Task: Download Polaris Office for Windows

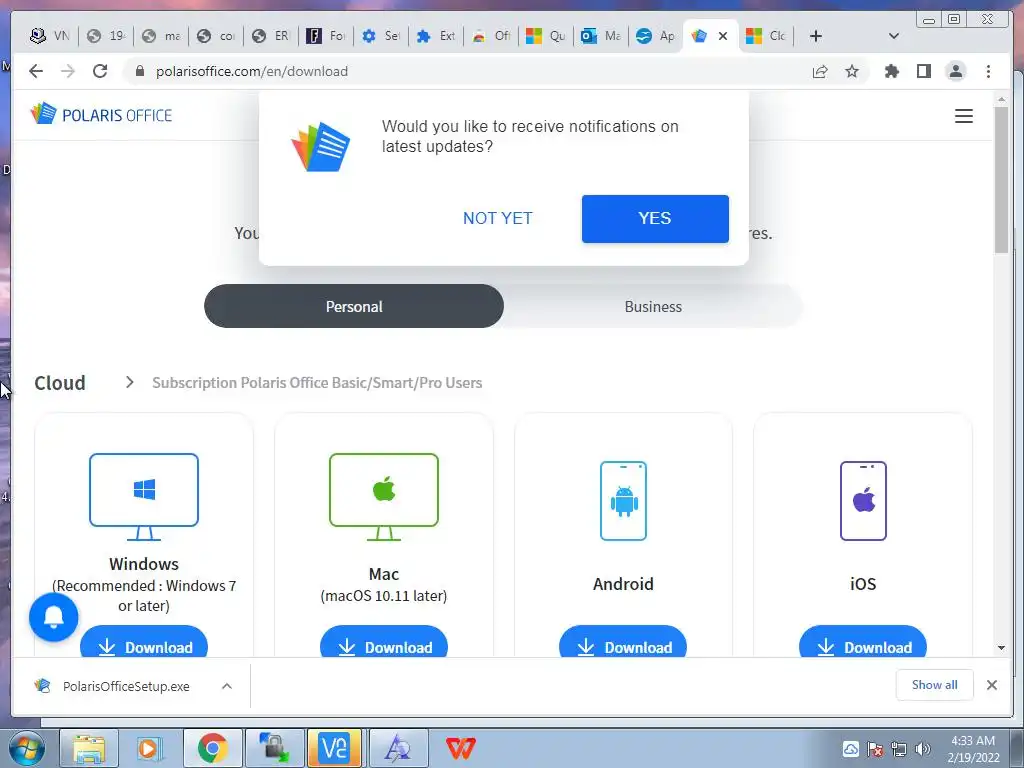Action: 144,643
